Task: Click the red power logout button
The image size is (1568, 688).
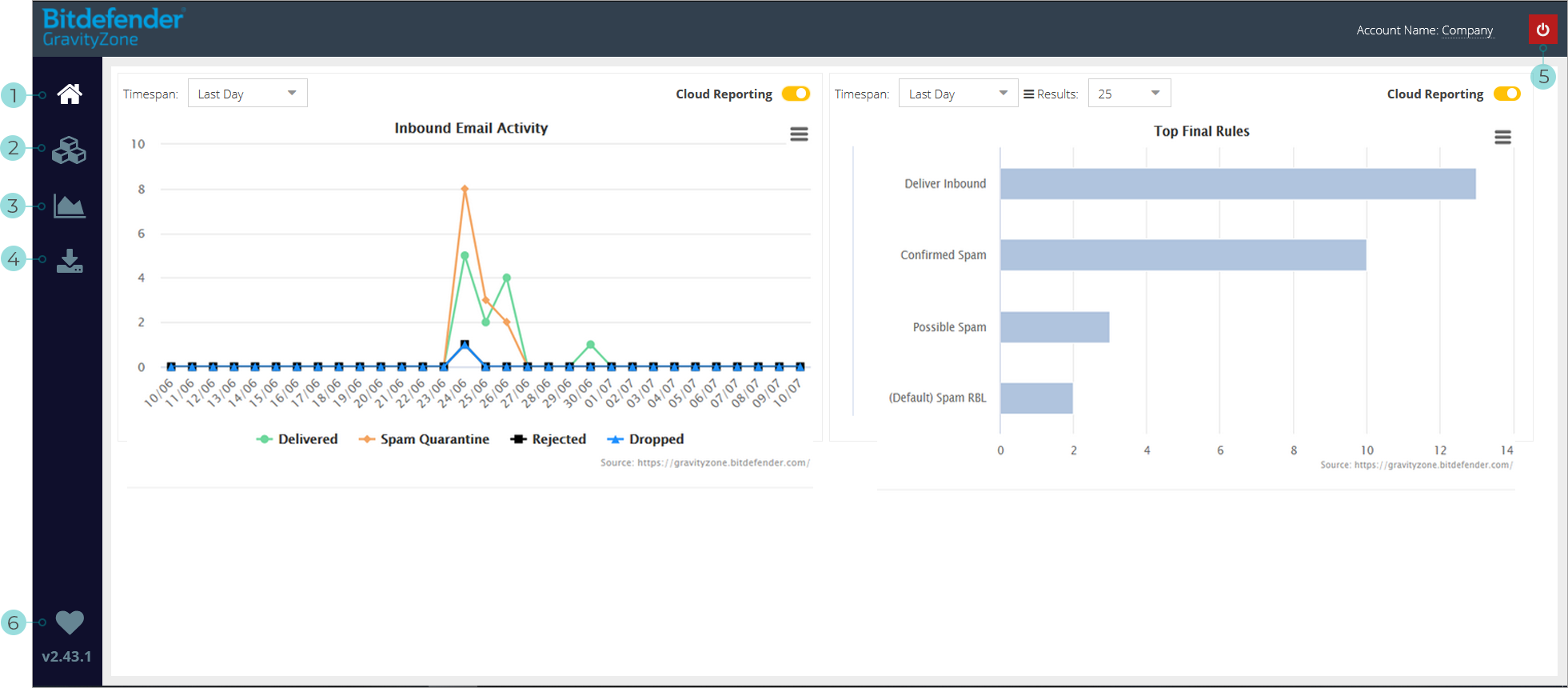Action: click(1542, 30)
